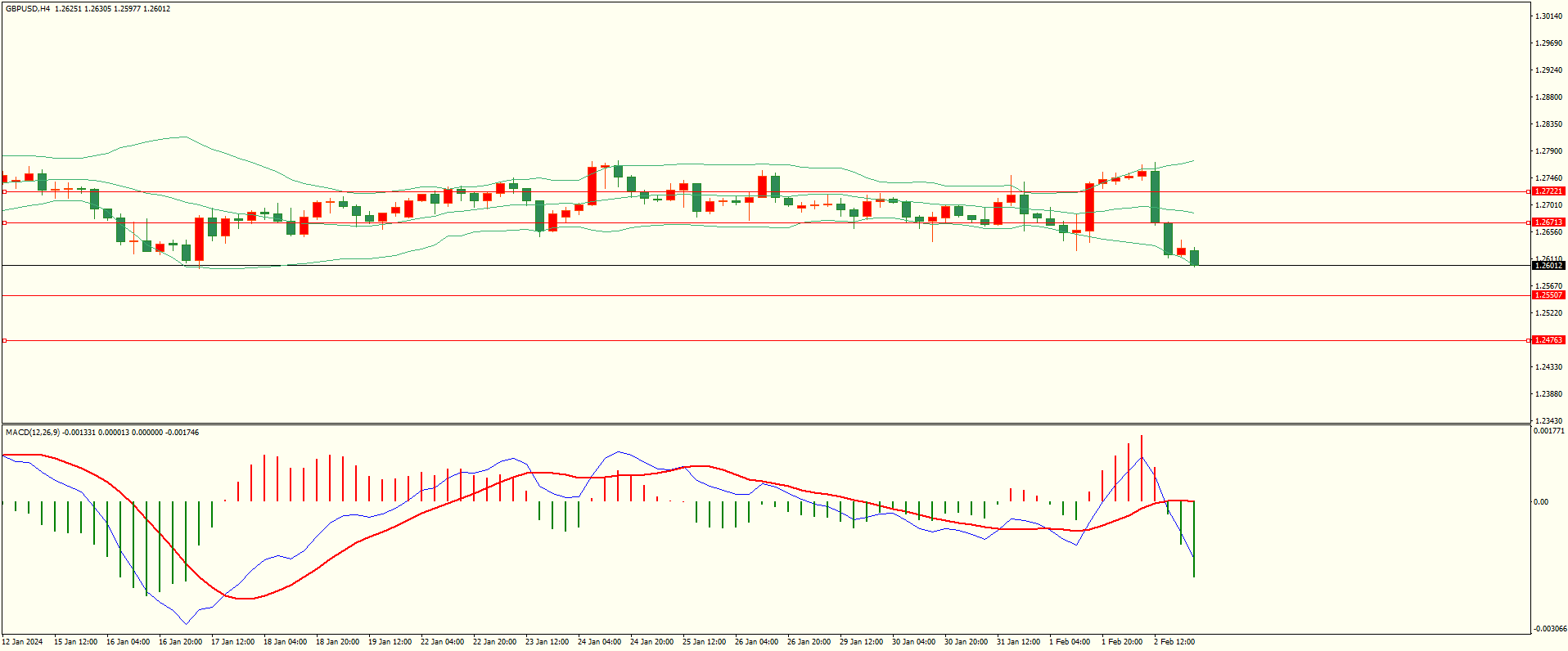Click the 1 Feb 20:00 time axis label
1568x651 pixels.
click(1122, 642)
